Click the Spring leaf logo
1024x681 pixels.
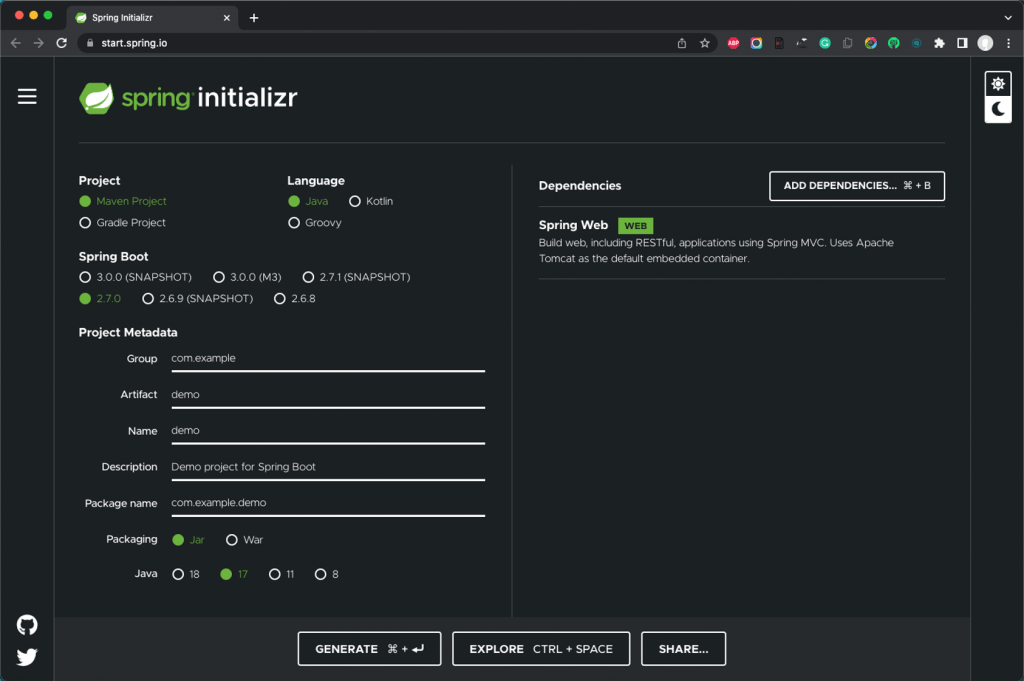(96, 98)
